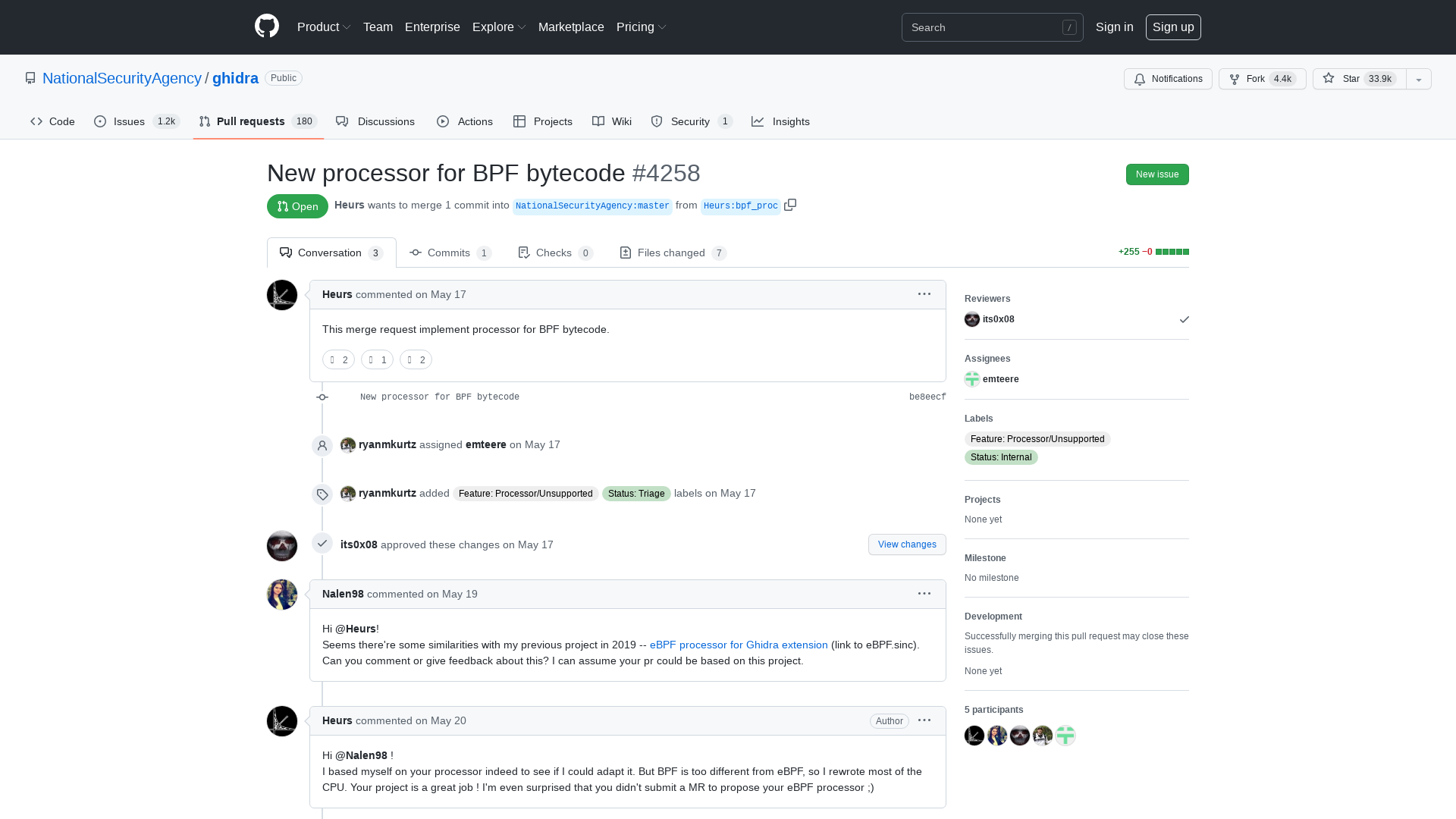Click the Heurs:bpf_proc branch link
Screen dimensions: 1456x819
(741, 206)
